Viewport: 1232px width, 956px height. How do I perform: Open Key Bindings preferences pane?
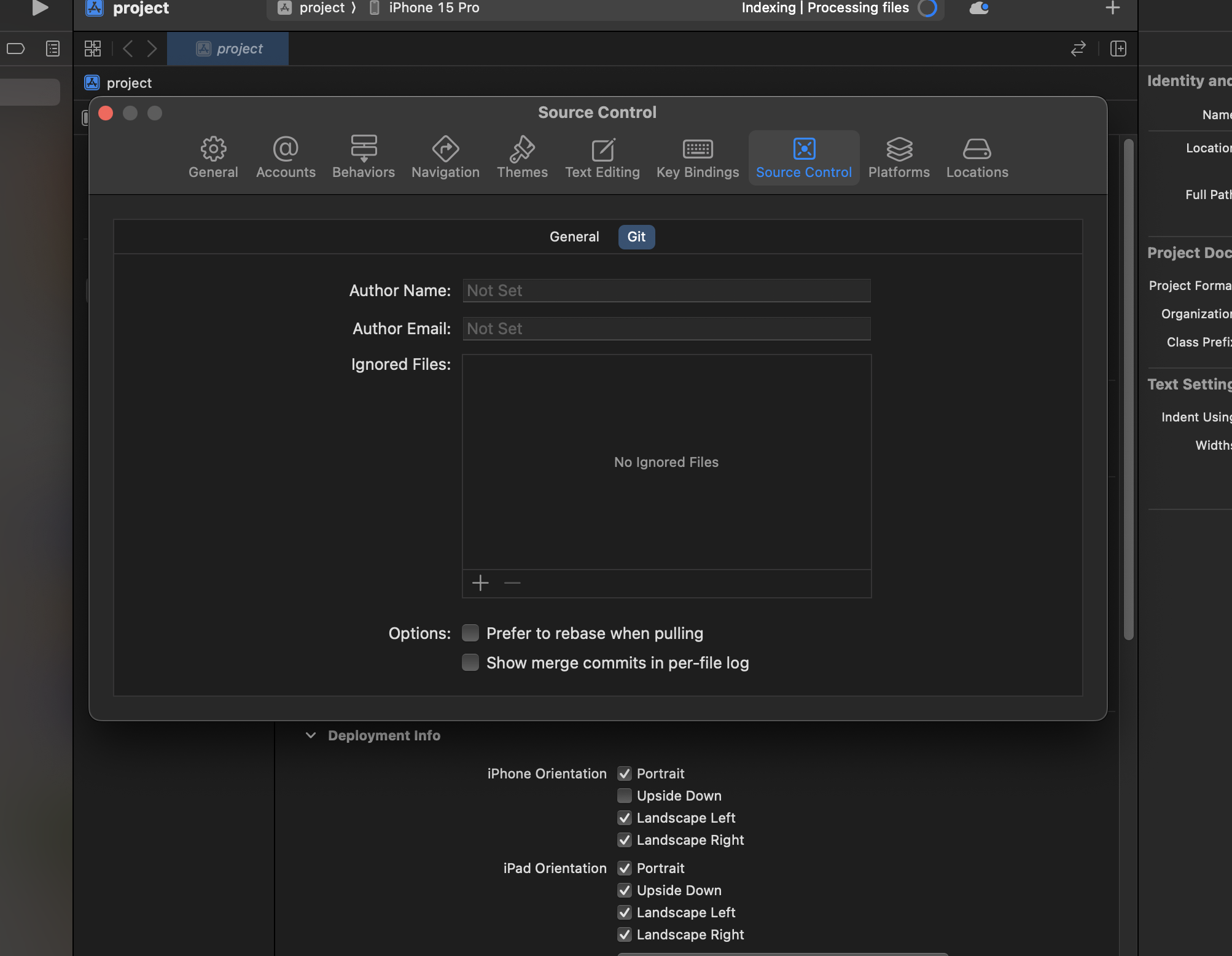pyautogui.click(x=698, y=157)
